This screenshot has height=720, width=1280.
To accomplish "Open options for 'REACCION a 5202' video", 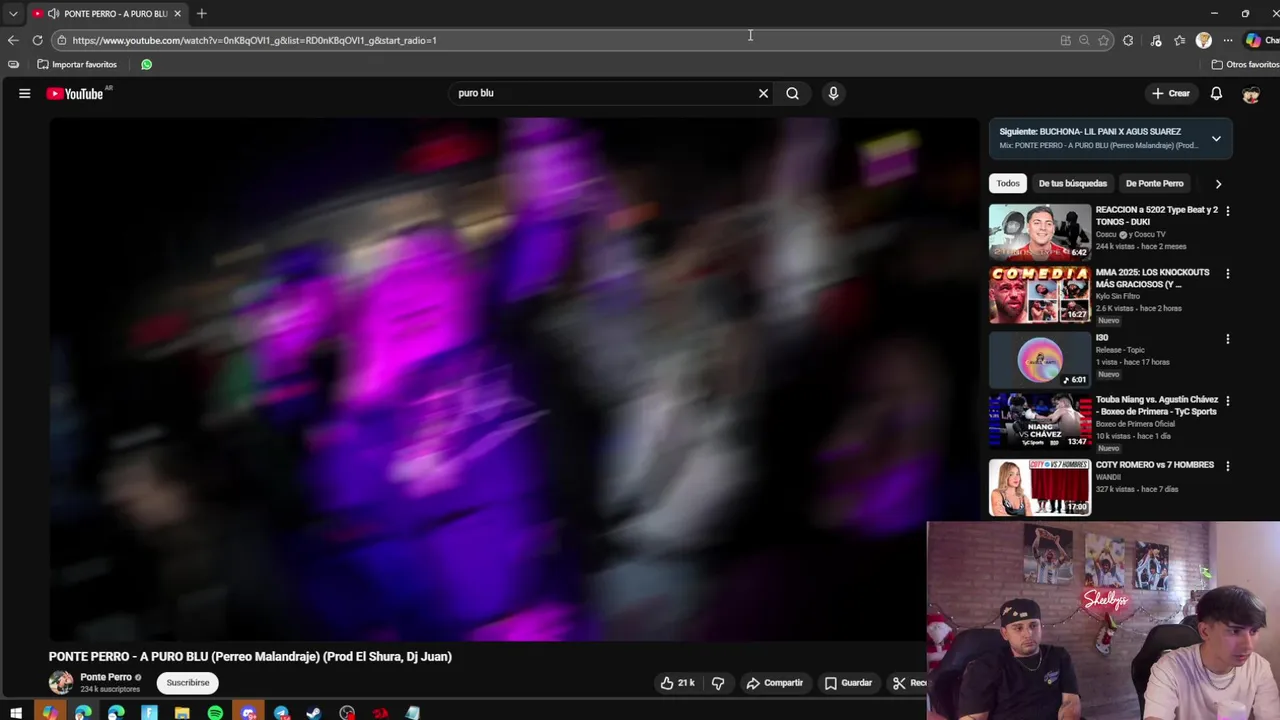I will [1227, 211].
